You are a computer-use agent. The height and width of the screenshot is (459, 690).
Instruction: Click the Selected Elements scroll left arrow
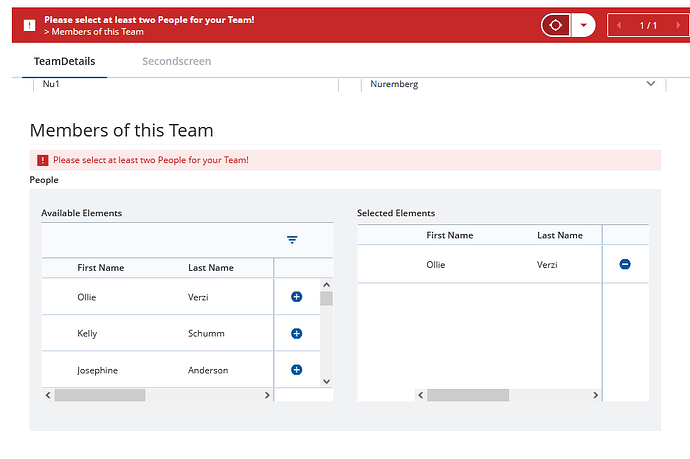[421, 395]
